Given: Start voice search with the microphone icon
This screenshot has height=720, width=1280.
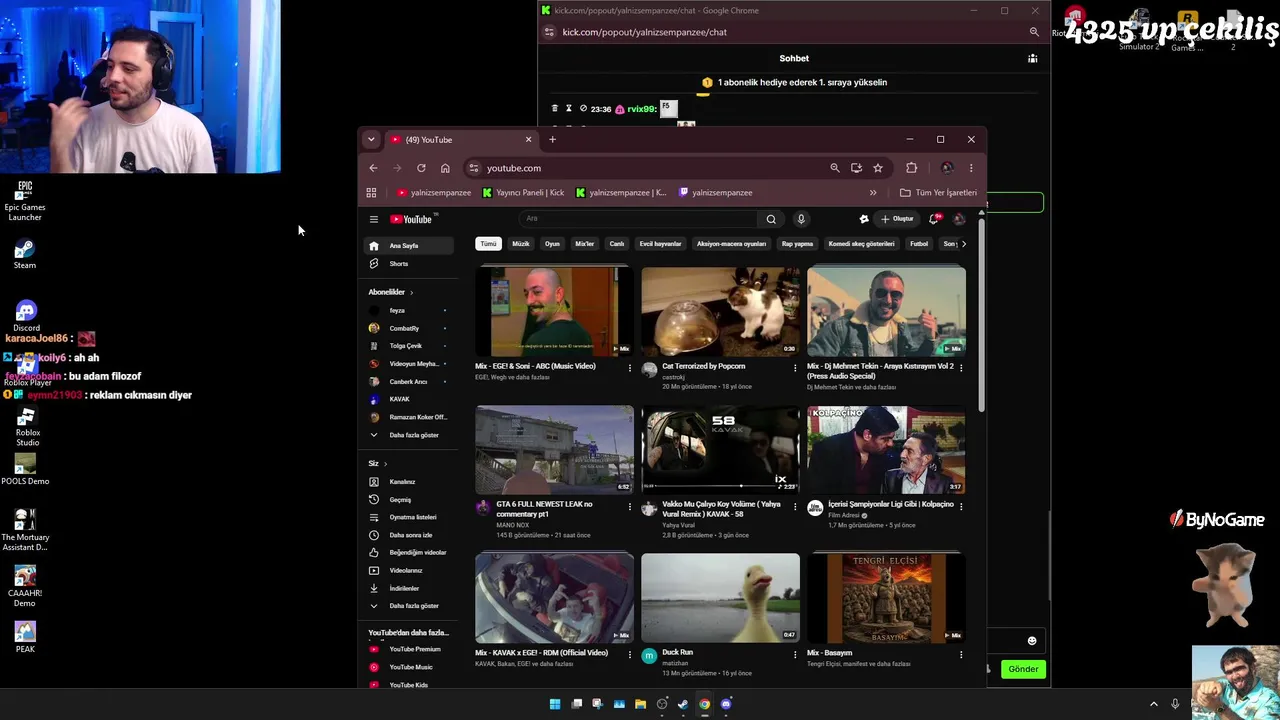Looking at the screenshot, I should tap(801, 219).
